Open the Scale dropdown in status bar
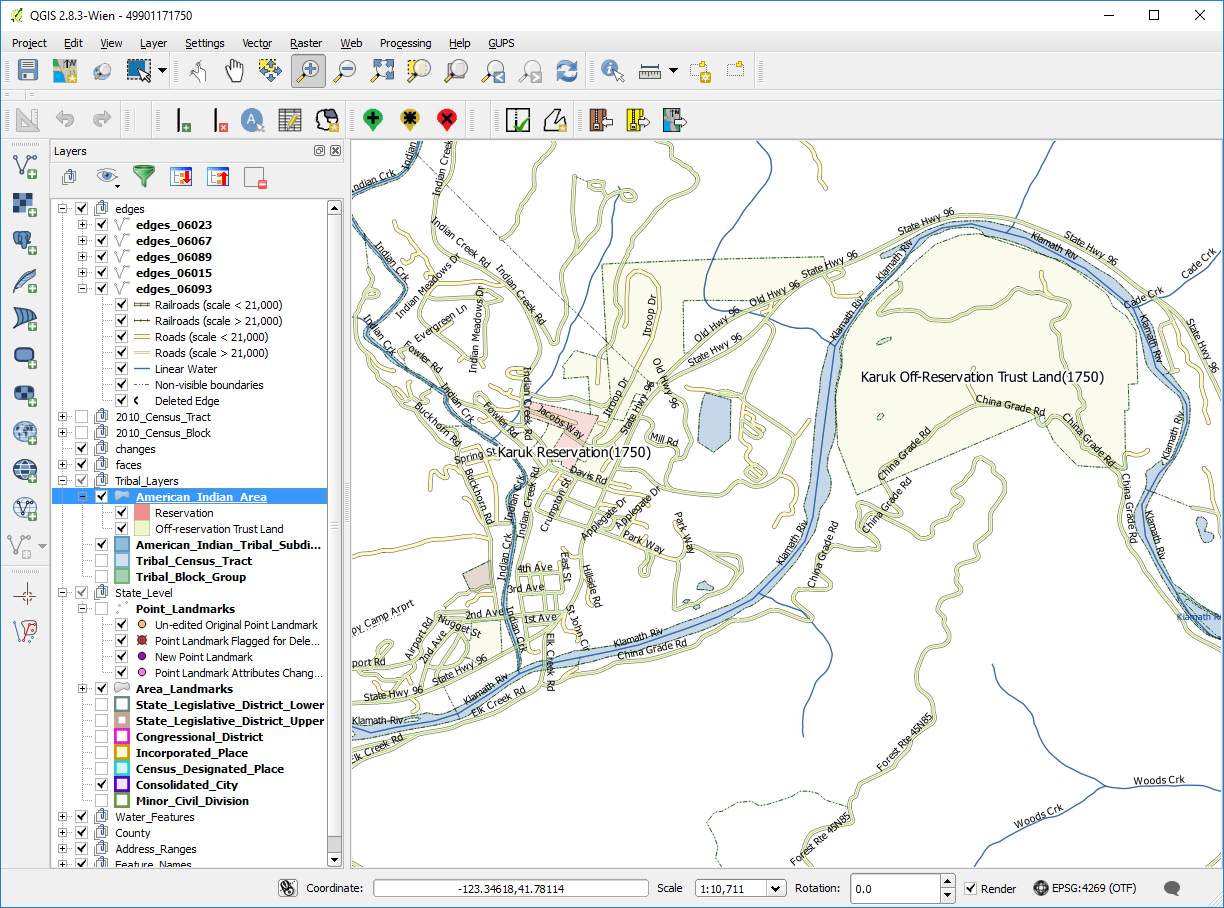 coord(775,888)
